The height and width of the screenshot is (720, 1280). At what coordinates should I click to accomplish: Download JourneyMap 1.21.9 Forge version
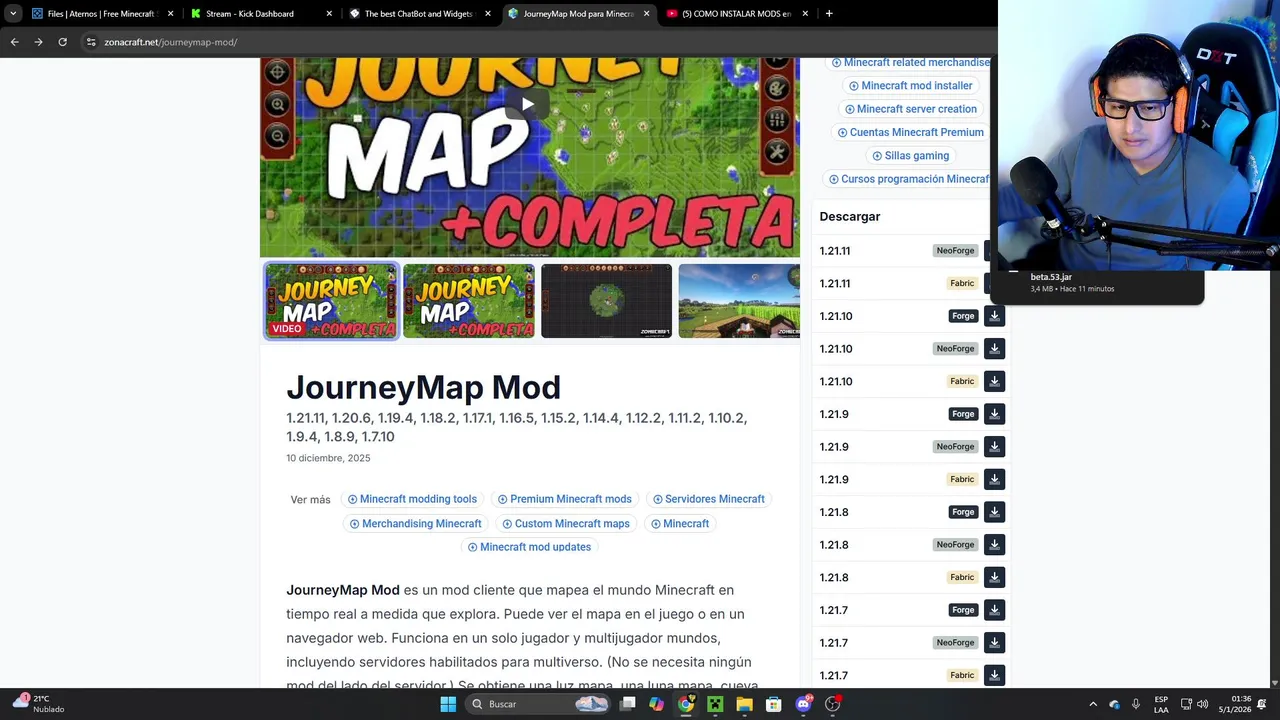point(994,414)
